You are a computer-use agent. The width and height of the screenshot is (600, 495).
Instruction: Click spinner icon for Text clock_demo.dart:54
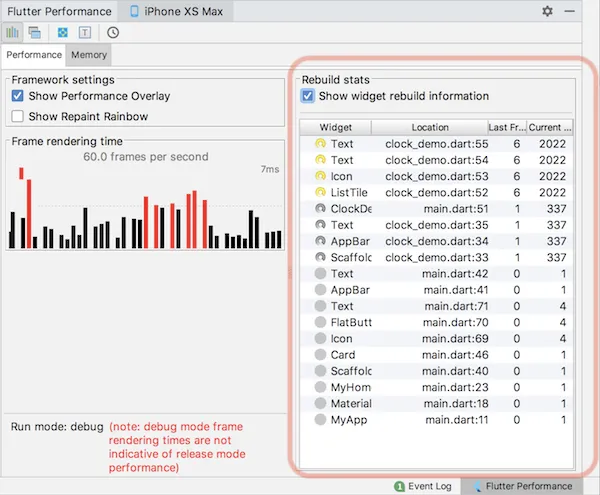(320, 160)
